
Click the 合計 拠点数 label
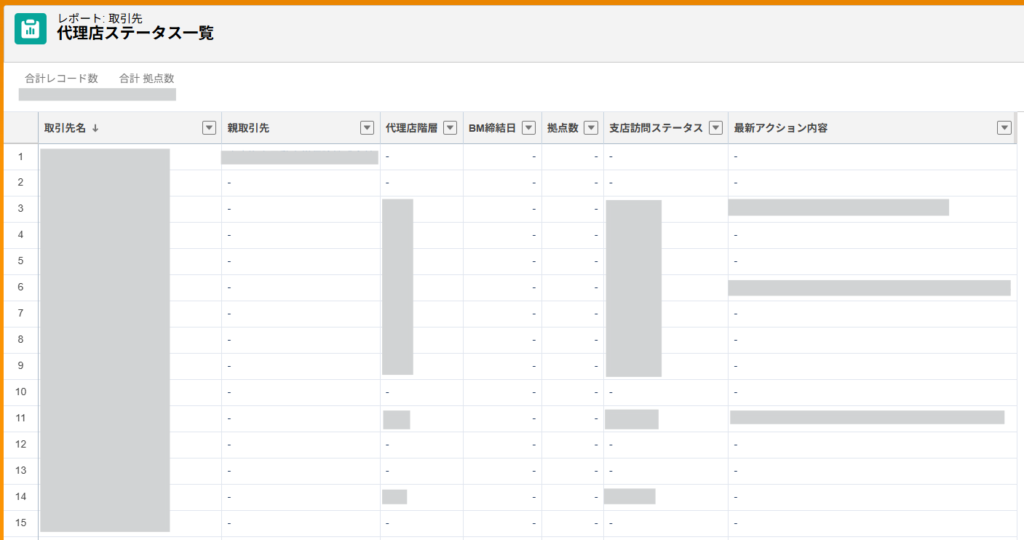point(146,78)
